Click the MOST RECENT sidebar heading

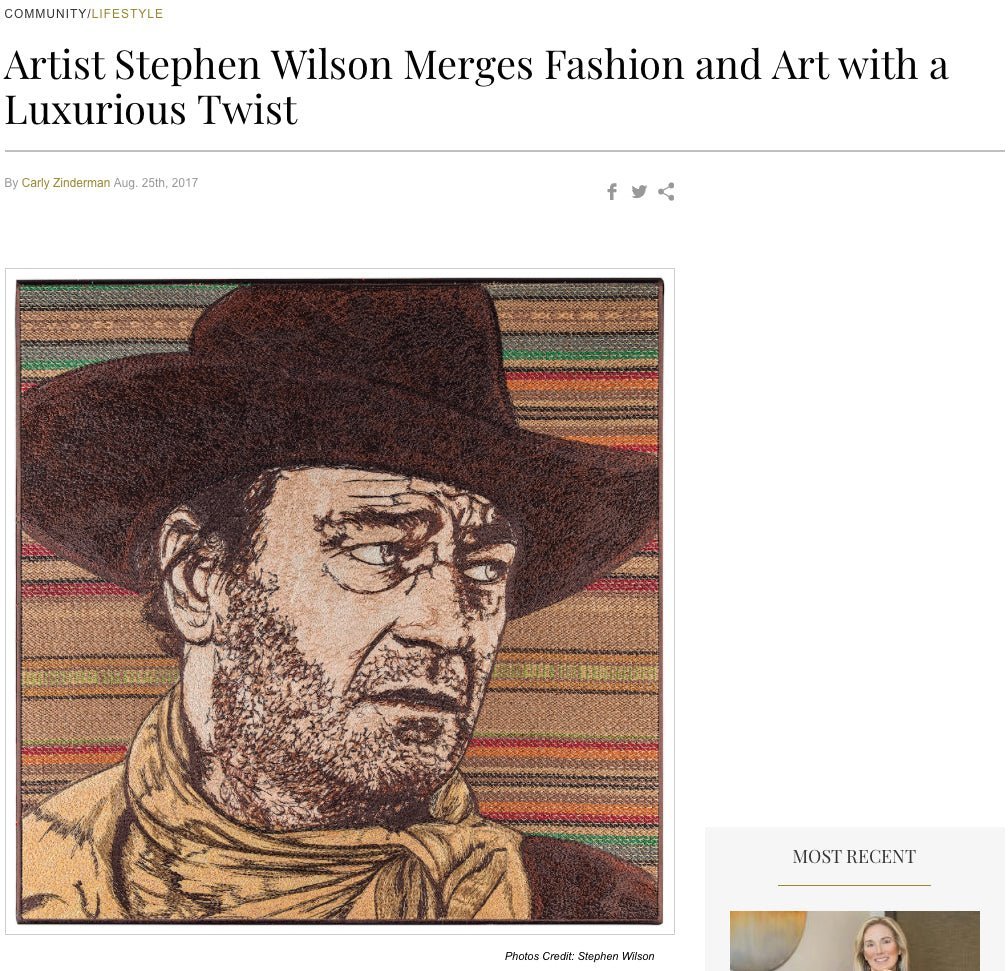point(854,857)
